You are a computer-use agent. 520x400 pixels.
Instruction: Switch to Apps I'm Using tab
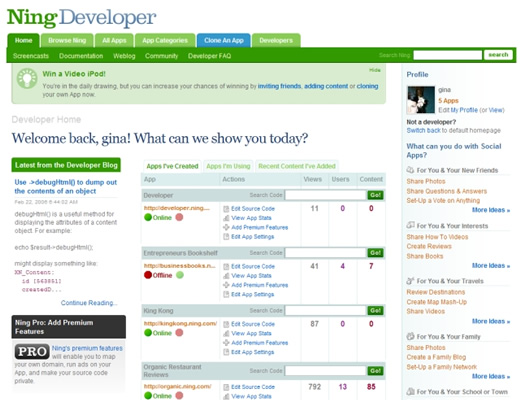228,166
